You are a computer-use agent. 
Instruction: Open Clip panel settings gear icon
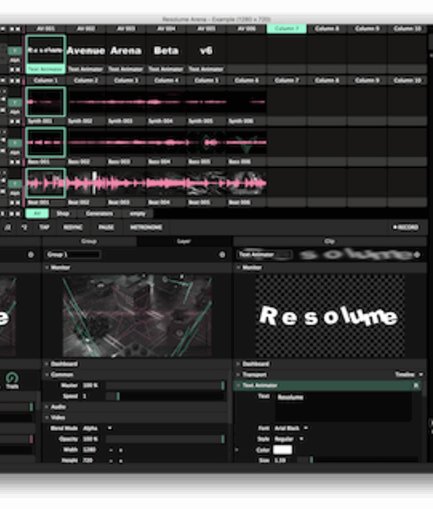417,255
